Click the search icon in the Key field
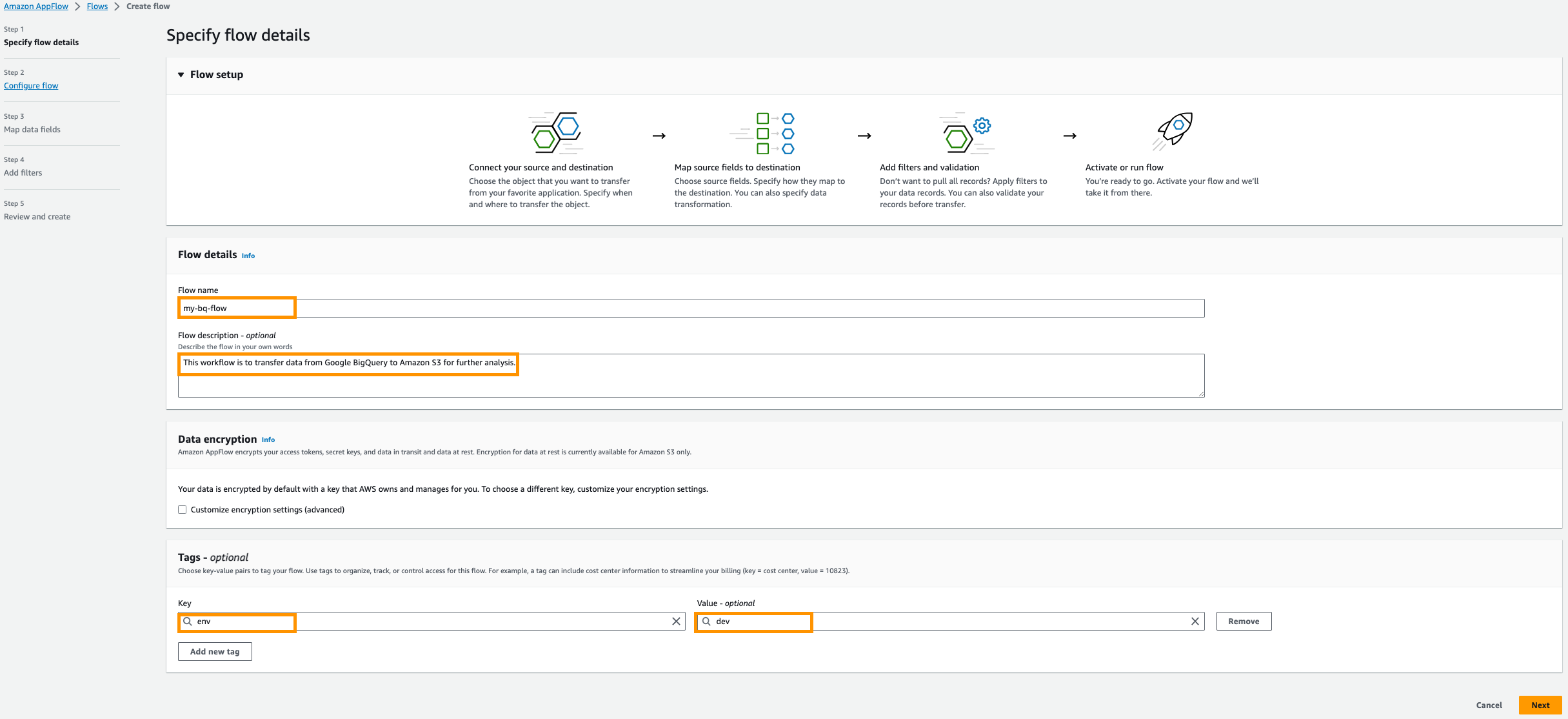This screenshot has width=1568, height=719. click(x=188, y=622)
